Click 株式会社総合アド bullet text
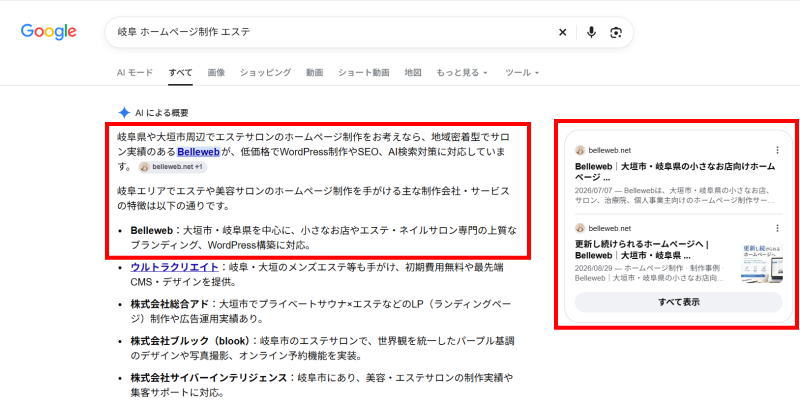800x401 pixels. (x=170, y=305)
